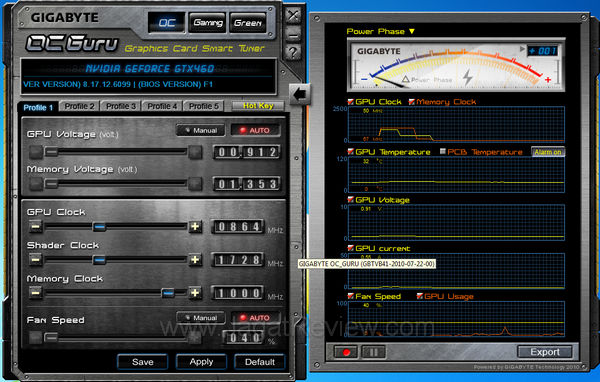
Task: Toggle GPU Voltage graph checkbox
Action: click(x=350, y=200)
